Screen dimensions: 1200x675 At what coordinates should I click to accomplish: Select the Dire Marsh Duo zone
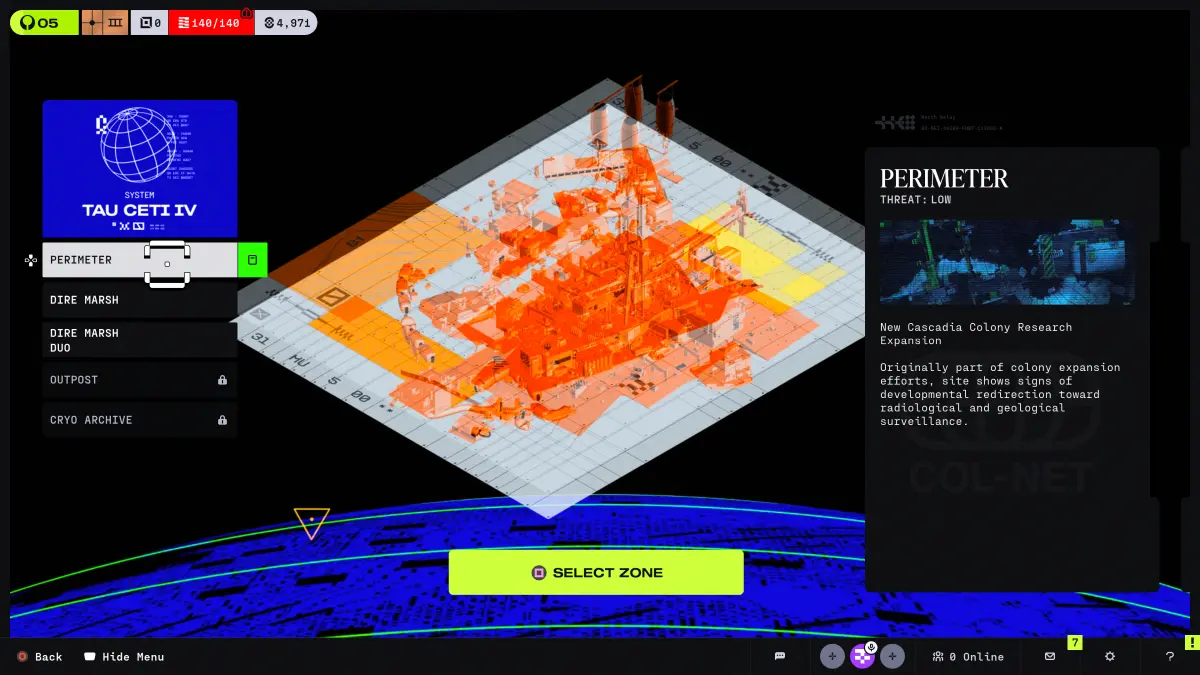point(139,340)
